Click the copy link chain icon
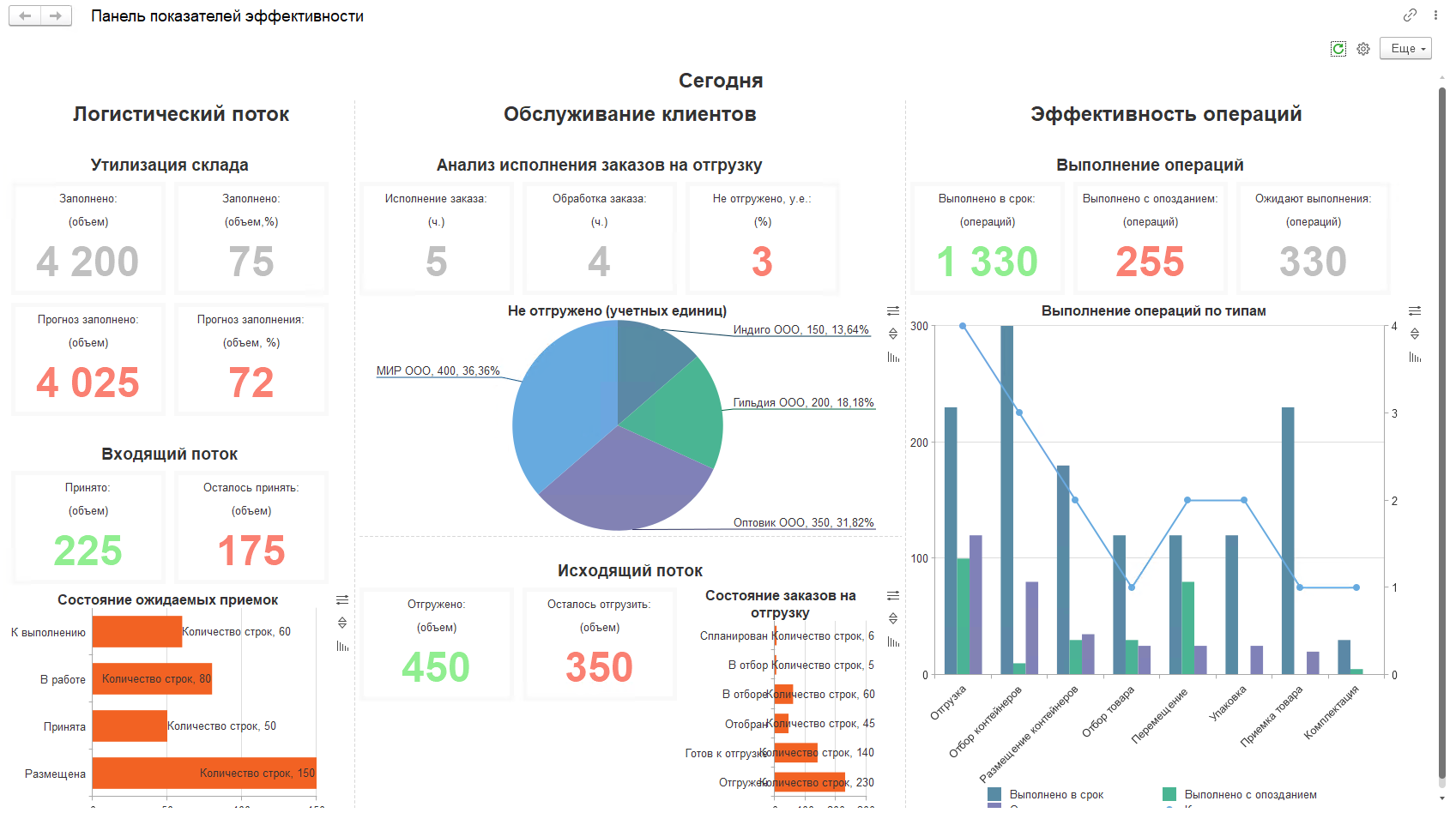 pyautogui.click(x=1410, y=15)
